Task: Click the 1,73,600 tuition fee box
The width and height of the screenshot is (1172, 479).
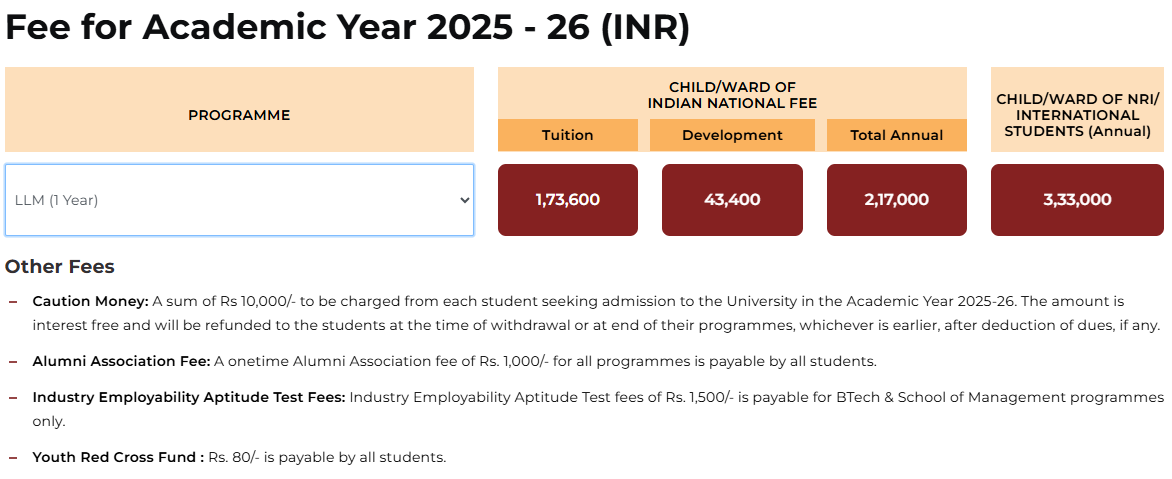Action: click(568, 200)
